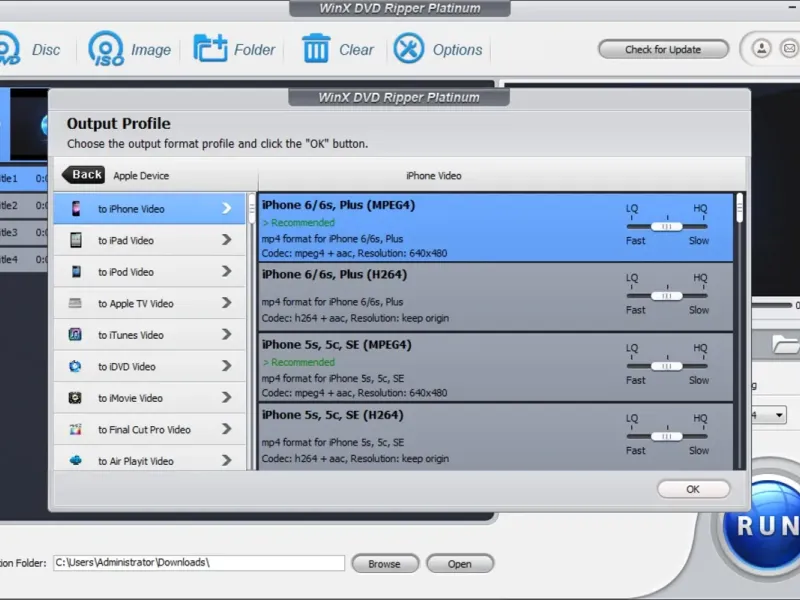Open the ISO Image source button
Screen dimensions: 800x600
(130, 49)
